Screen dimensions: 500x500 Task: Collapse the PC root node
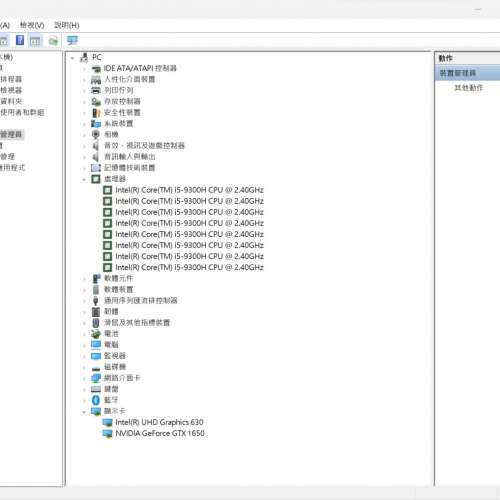(73, 58)
